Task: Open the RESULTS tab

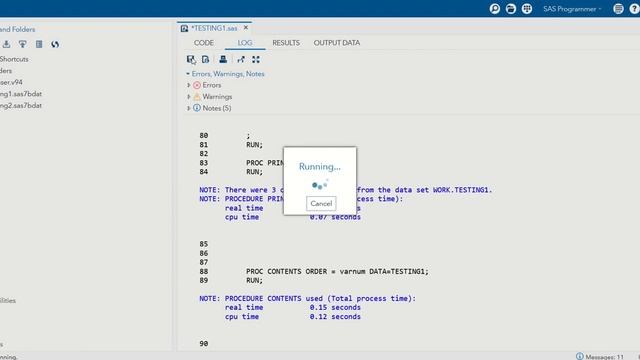Action: point(286,43)
